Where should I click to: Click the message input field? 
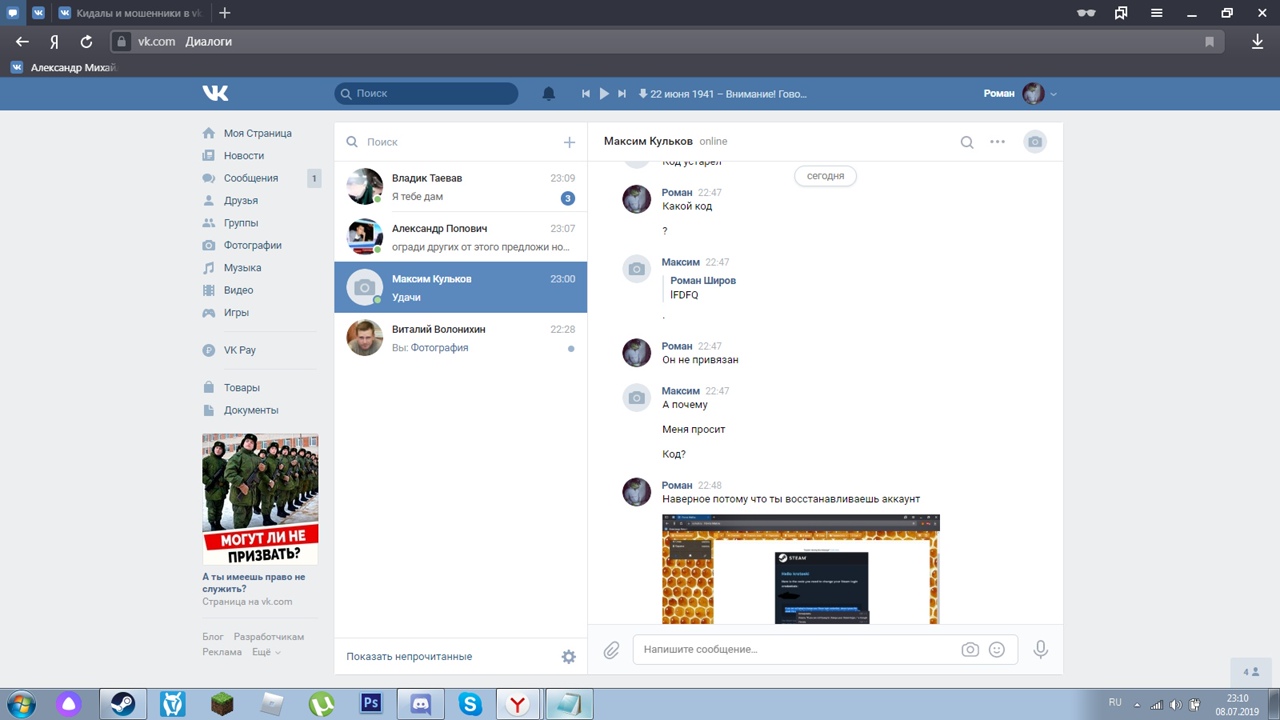795,650
